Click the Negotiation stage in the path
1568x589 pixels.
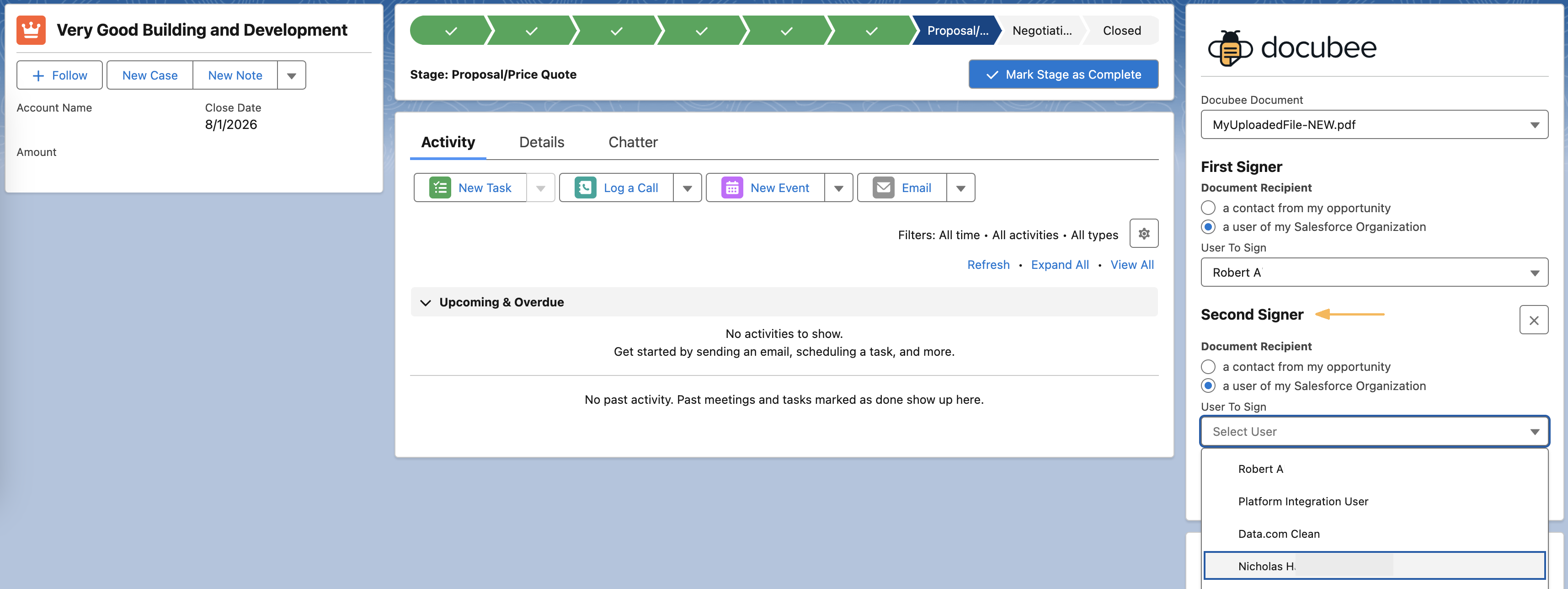tap(1041, 31)
